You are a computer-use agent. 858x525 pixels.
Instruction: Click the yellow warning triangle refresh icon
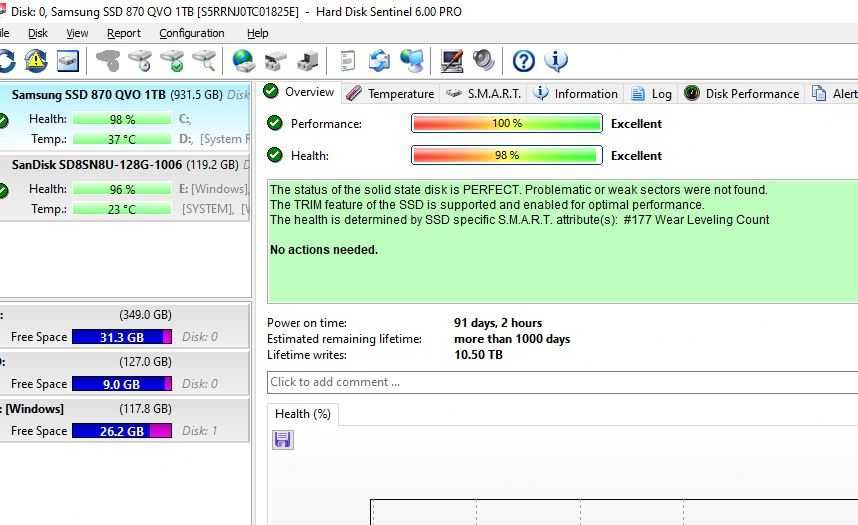(x=36, y=60)
